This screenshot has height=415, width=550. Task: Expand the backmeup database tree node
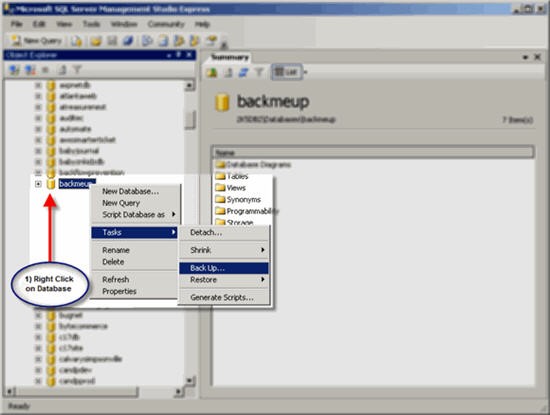tap(38, 184)
